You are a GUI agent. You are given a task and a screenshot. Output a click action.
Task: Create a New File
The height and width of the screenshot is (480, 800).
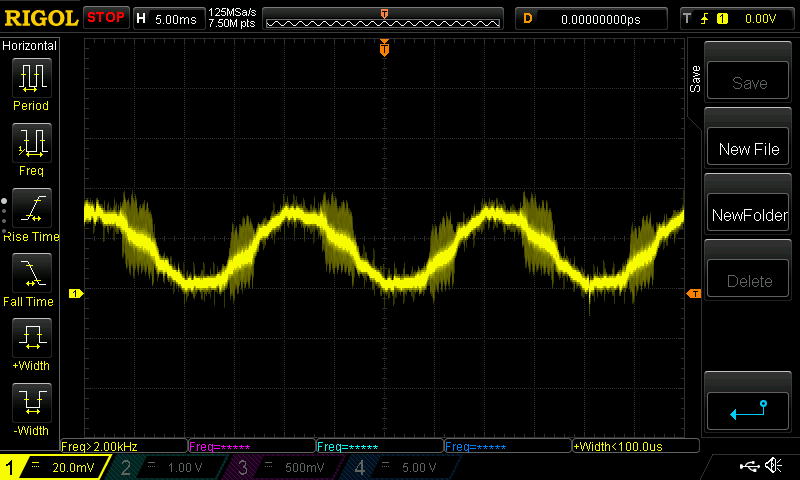(x=749, y=149)
